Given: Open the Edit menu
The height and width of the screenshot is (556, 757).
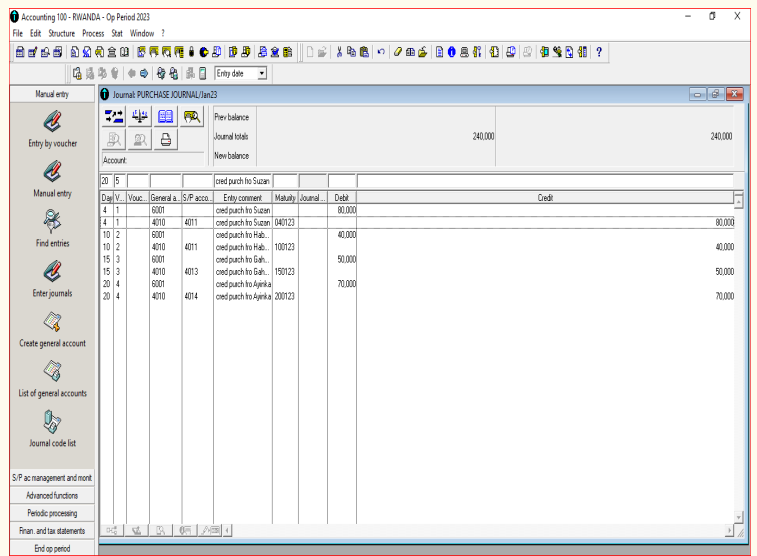Looking at the screenshot, I should [36, 33].
